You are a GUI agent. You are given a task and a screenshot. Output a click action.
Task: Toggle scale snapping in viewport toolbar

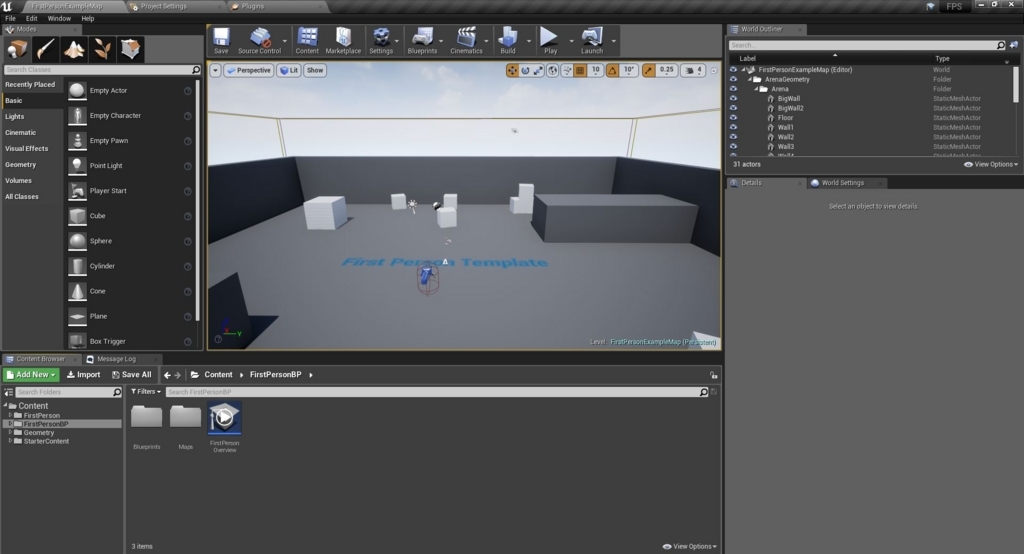click(648, 70)
